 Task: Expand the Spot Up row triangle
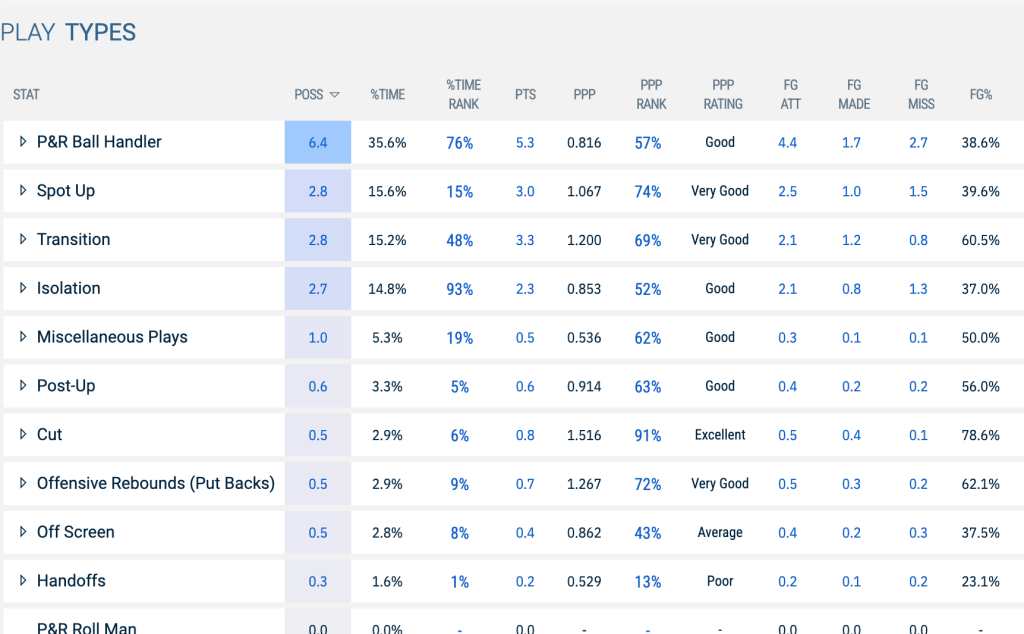[23, 190]
